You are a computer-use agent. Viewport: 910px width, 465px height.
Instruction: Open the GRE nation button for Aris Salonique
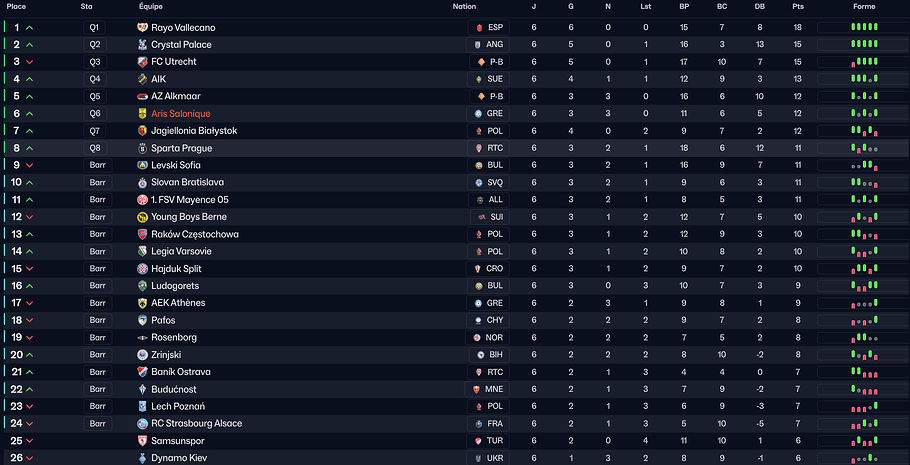point(489,114)
